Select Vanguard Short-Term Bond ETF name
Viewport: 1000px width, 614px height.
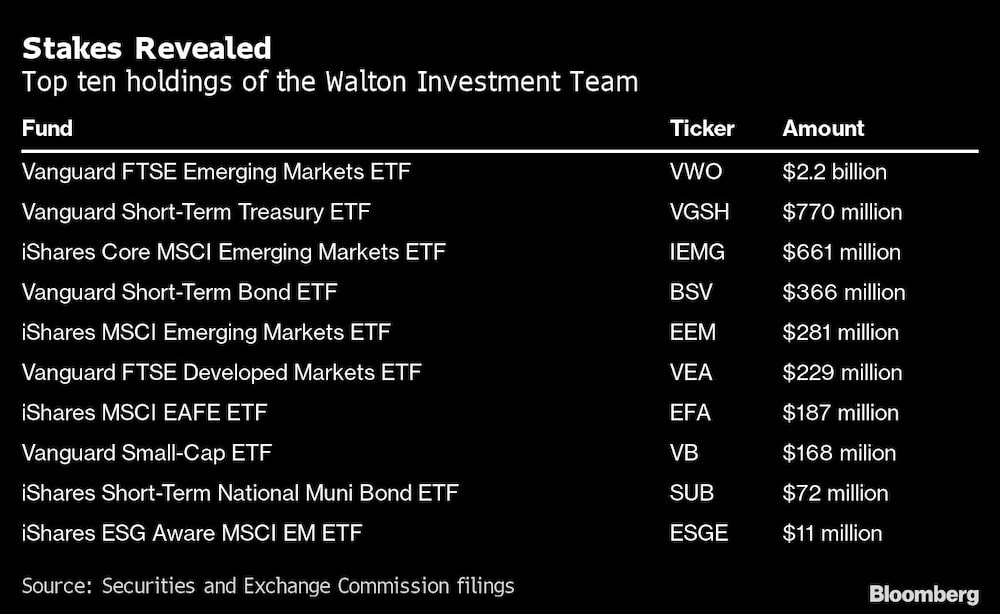179,292
